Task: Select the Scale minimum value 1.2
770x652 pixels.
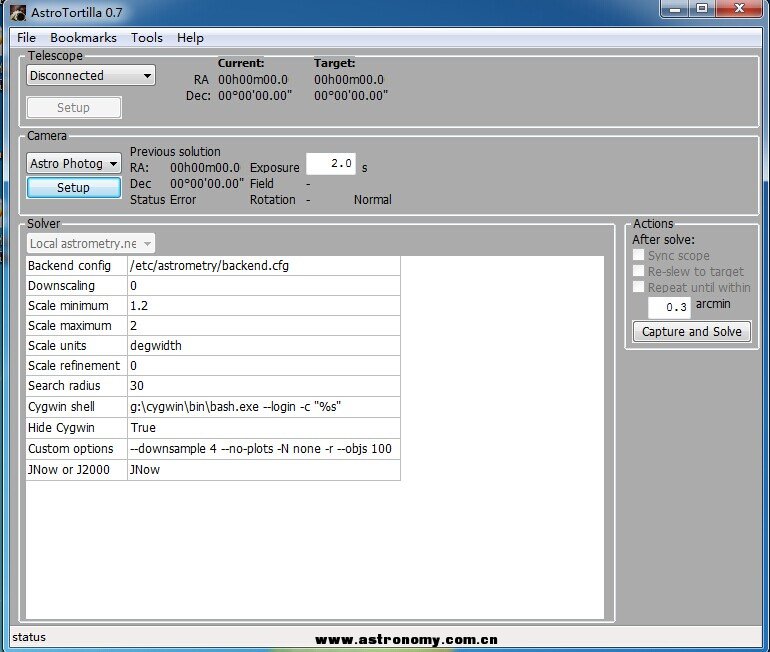Action: click(x=264, y=306)
